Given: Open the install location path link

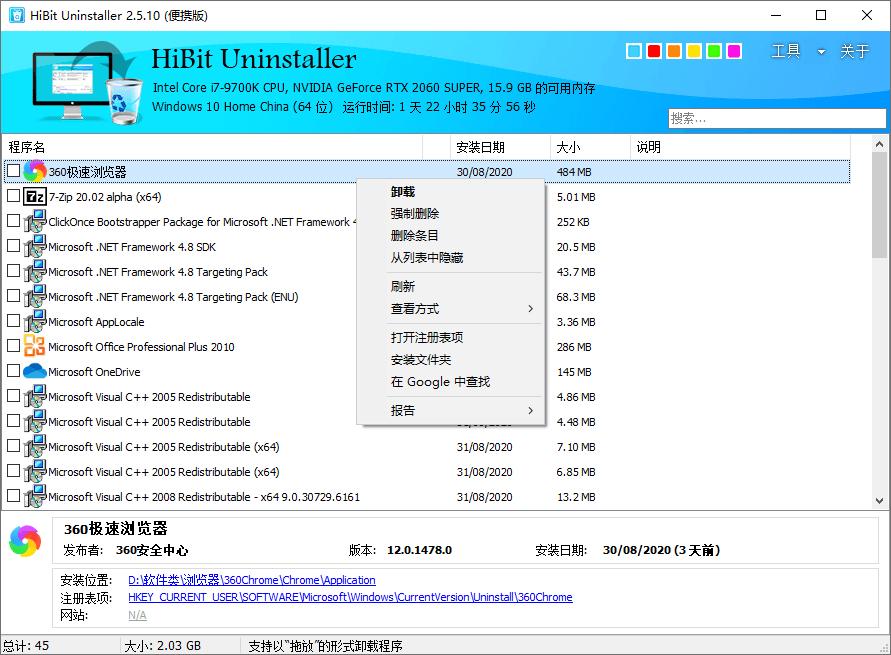Looking at the screenshot, I should pyautogui.click(x=251, y=580).
